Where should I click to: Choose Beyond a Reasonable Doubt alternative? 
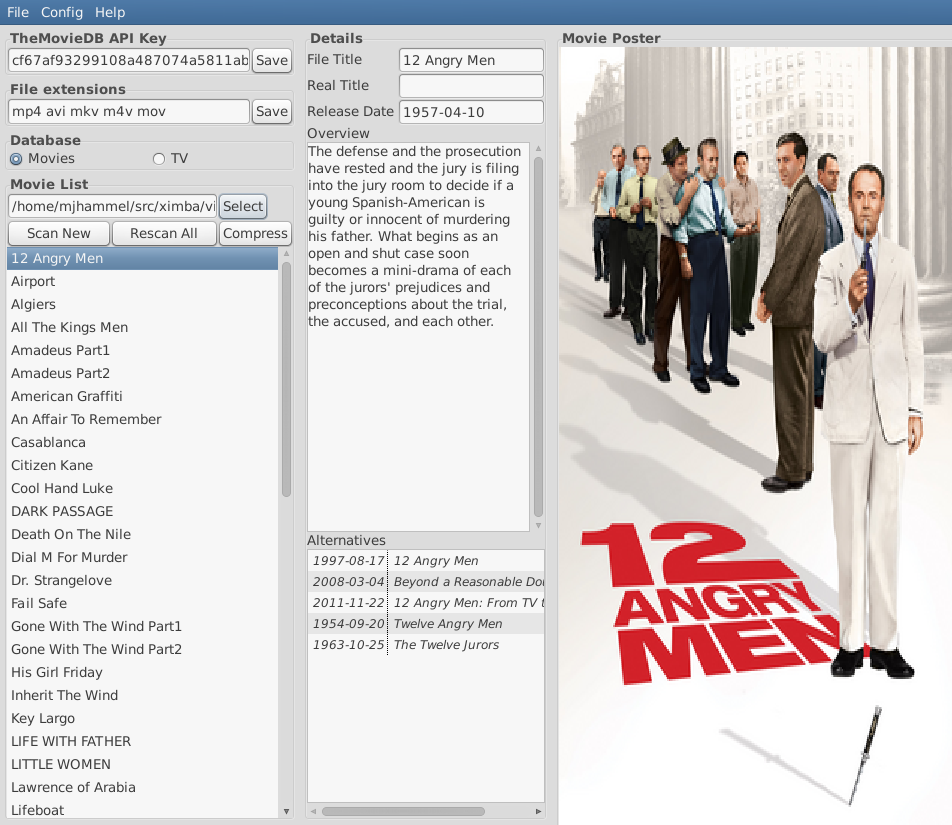coord(426,582)
